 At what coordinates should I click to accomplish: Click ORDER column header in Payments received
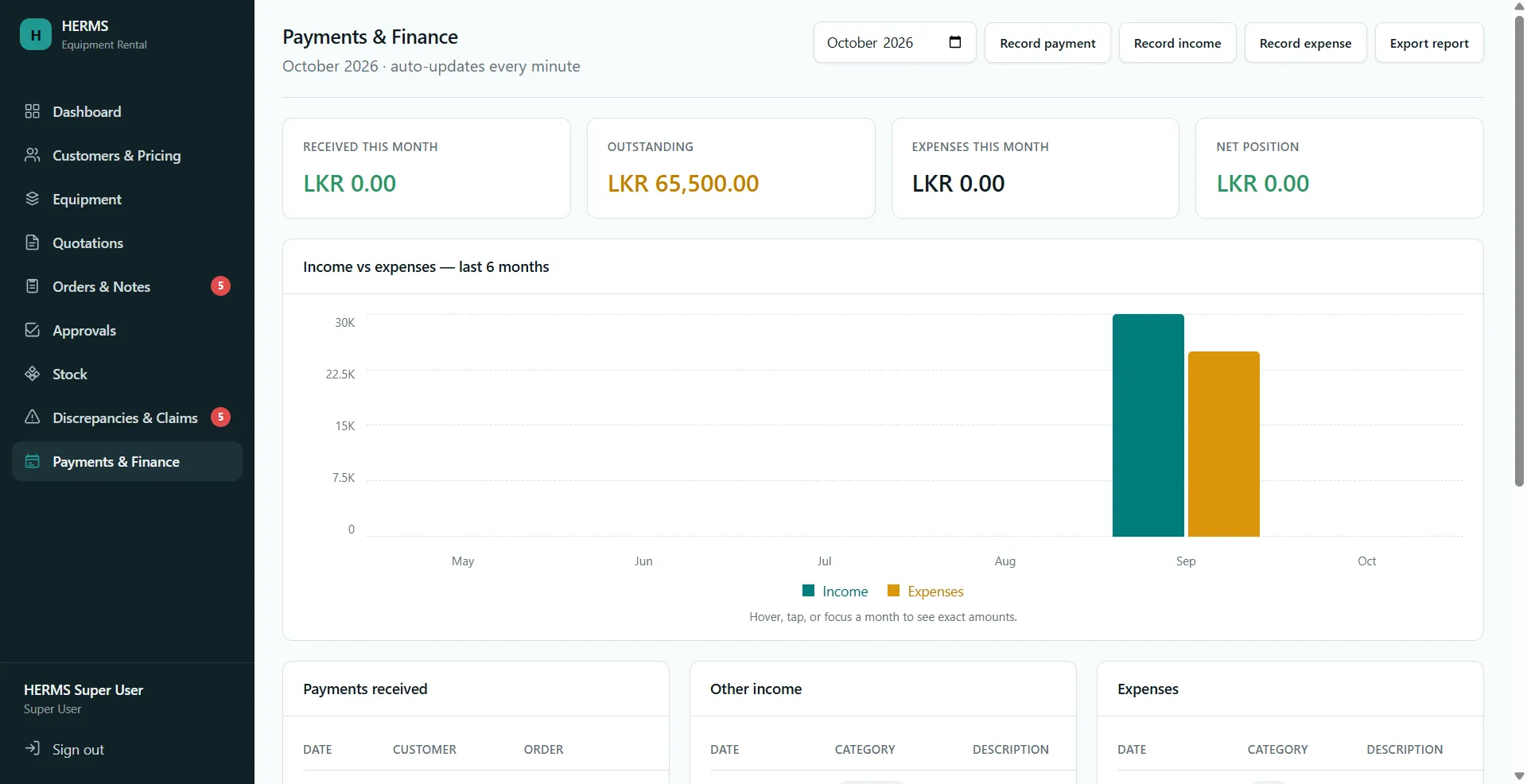click(x=543, y=749)
